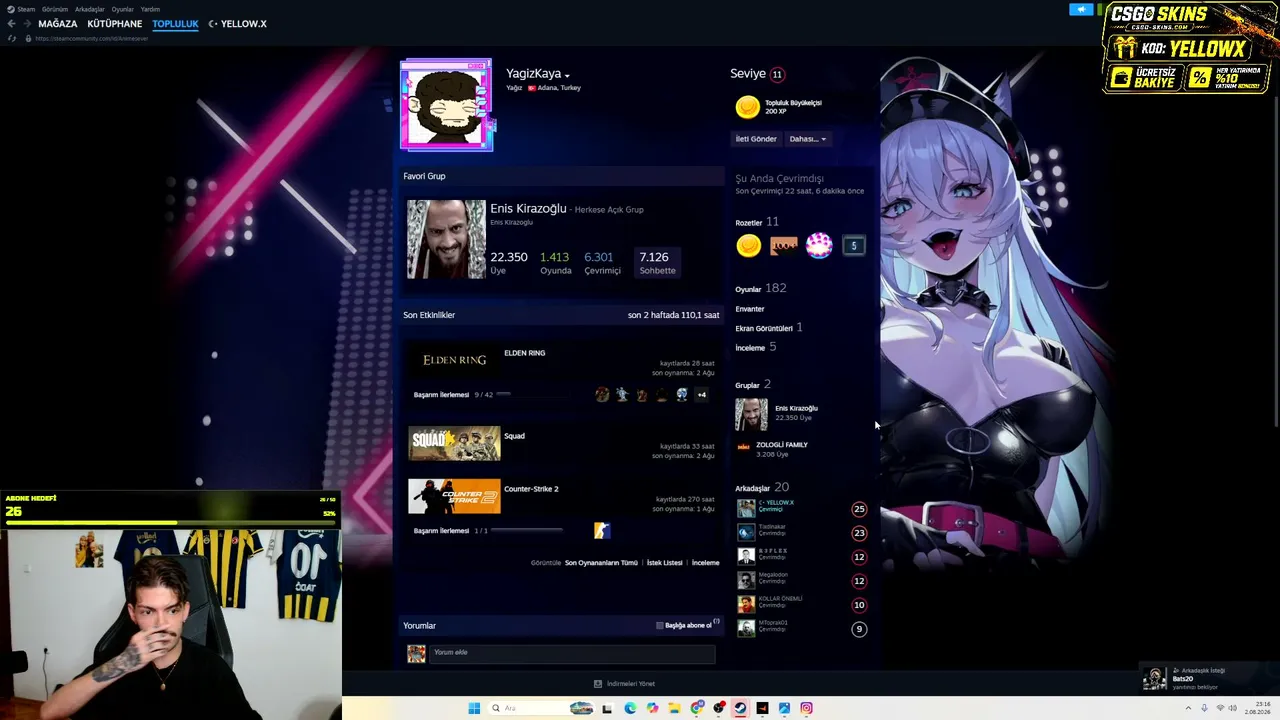Open the İndirmeleri Yönet downloads icon
The image size is (1280, 720).
click(598, 684)
